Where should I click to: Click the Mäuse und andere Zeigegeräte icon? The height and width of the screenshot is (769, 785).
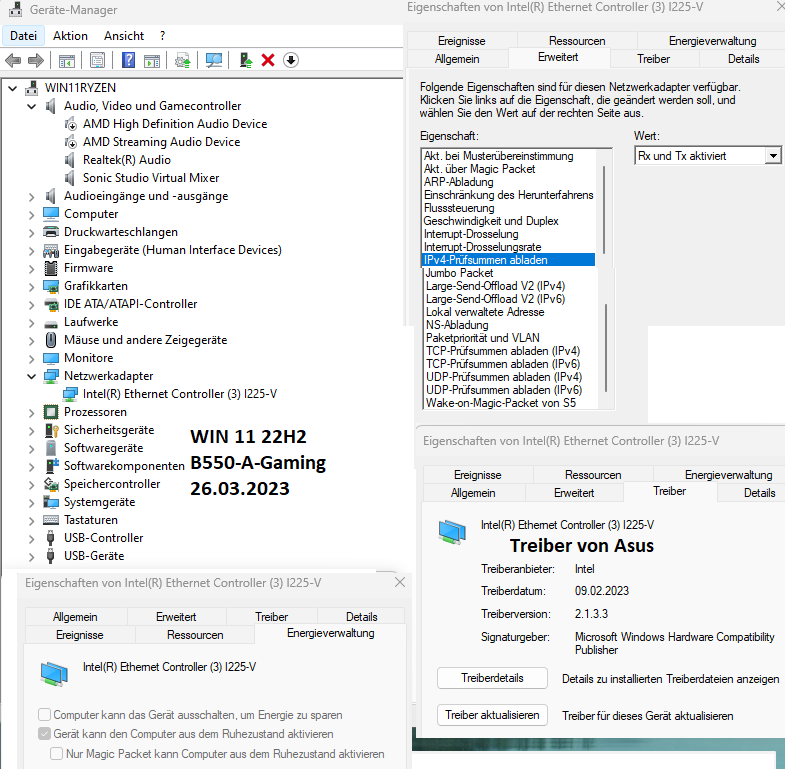coord(51,340)
